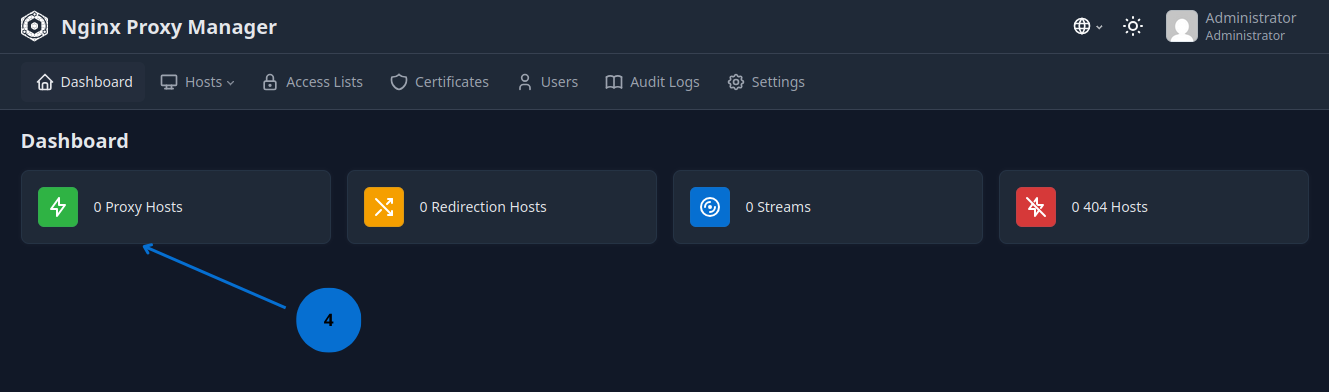This screenshot has height=392, width=1329.
Task: Expand the Hosts dropdown menu
Action: [198, 82]
